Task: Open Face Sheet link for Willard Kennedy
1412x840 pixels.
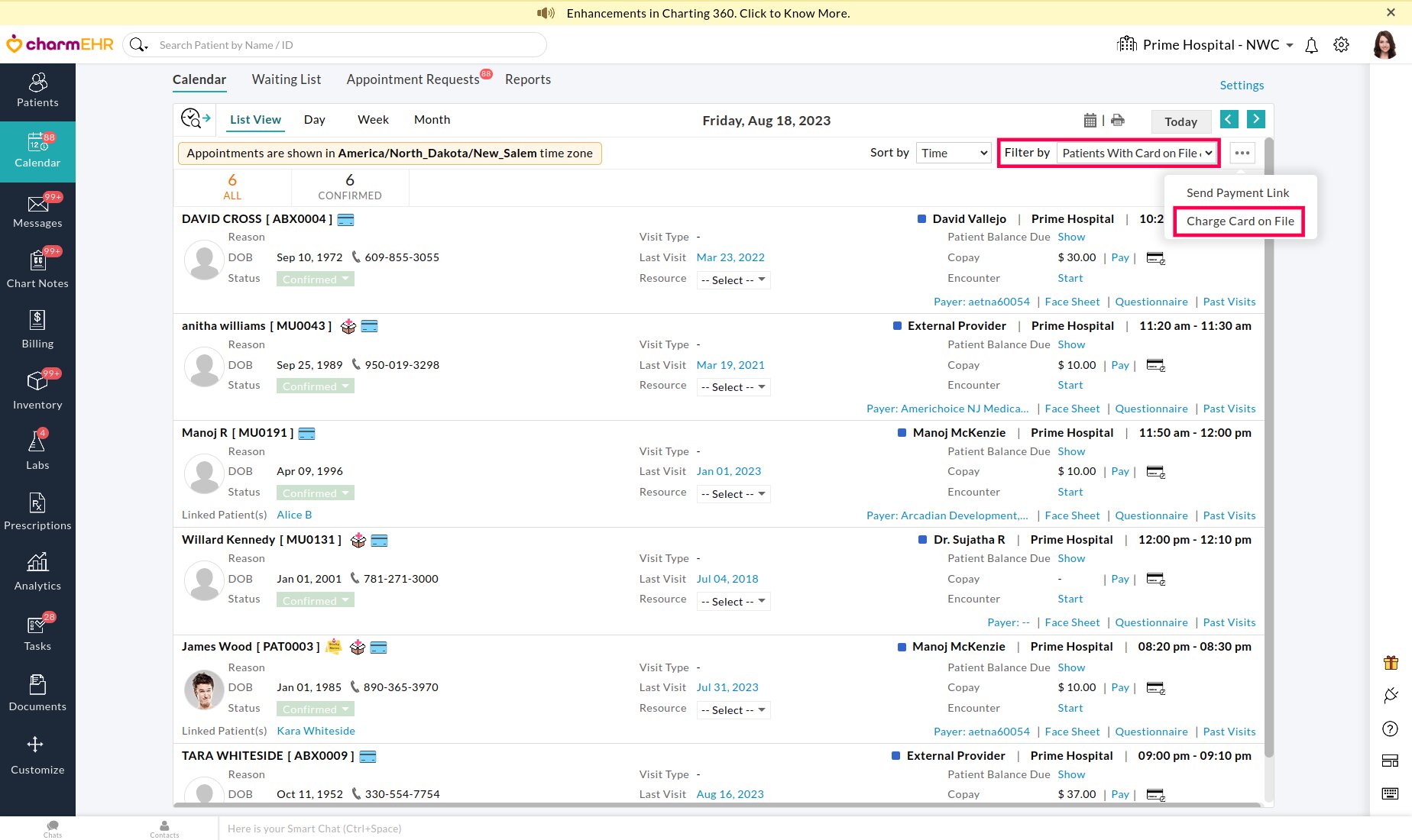Action: point(1072,622)
